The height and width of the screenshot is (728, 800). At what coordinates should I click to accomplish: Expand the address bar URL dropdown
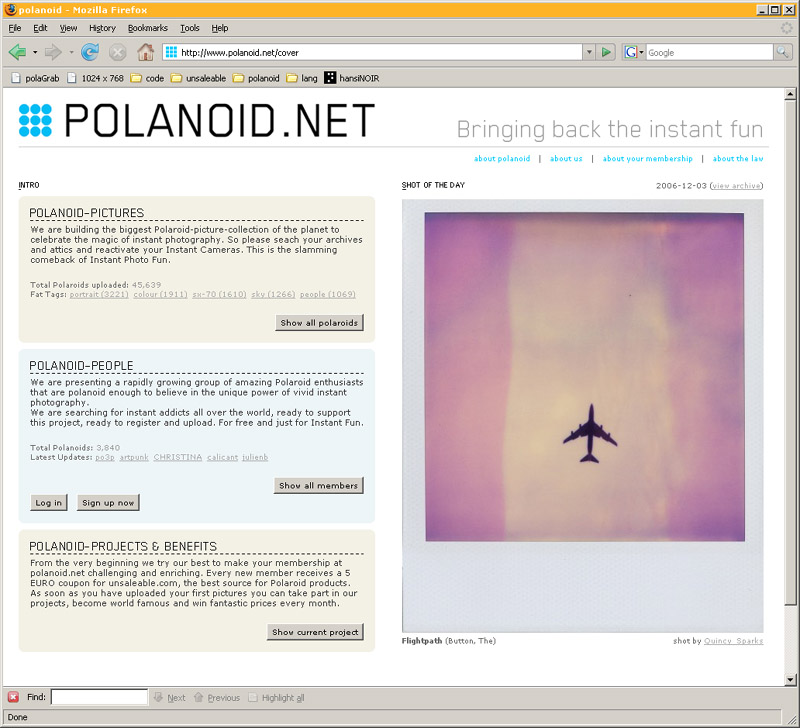pyautogui.click(x=589, y=52)
